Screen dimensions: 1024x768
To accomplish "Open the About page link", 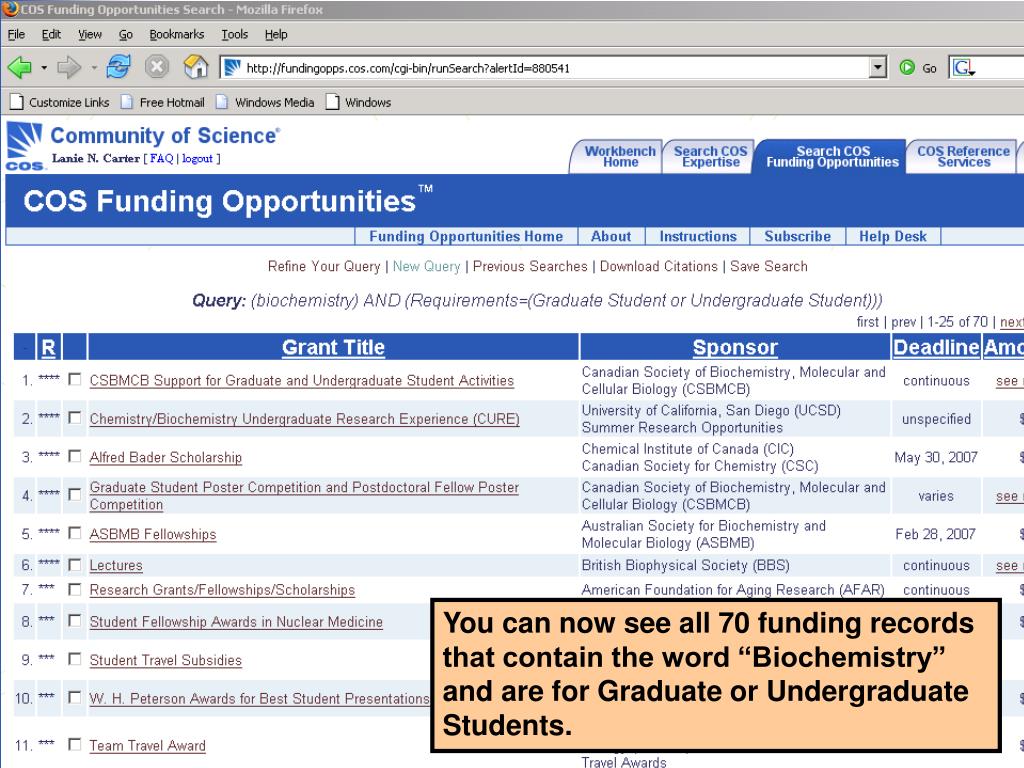I will (x=611, y=236).
